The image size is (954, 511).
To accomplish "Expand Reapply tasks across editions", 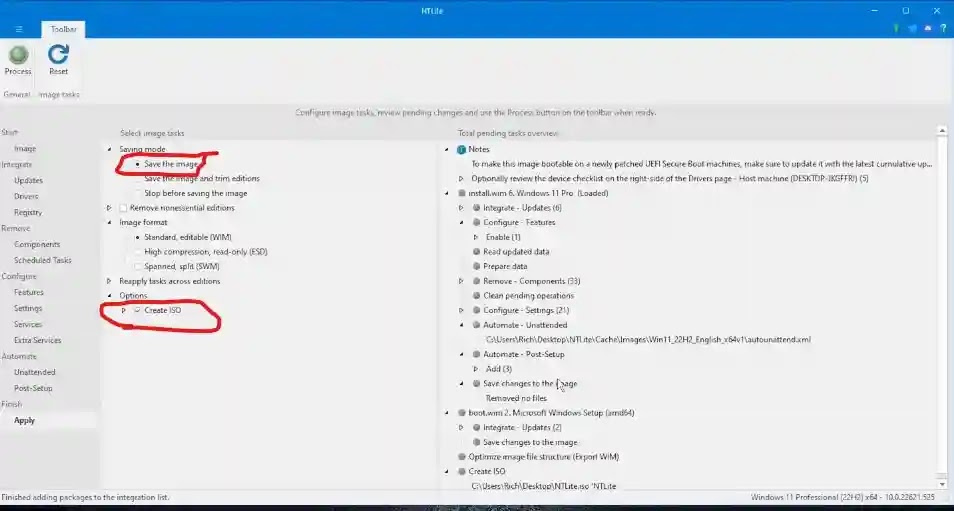I will click(x=110, y=281).
